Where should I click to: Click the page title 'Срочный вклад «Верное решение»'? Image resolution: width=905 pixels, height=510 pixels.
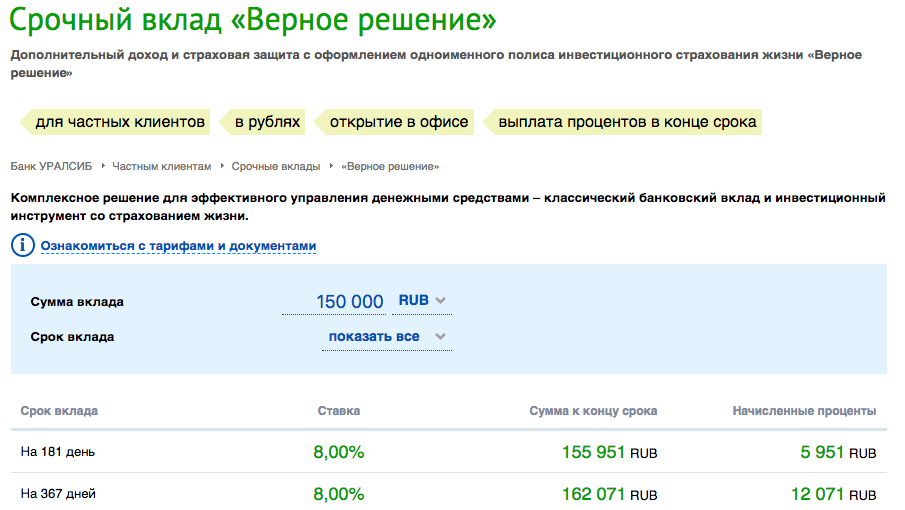[x=253, y=19]
